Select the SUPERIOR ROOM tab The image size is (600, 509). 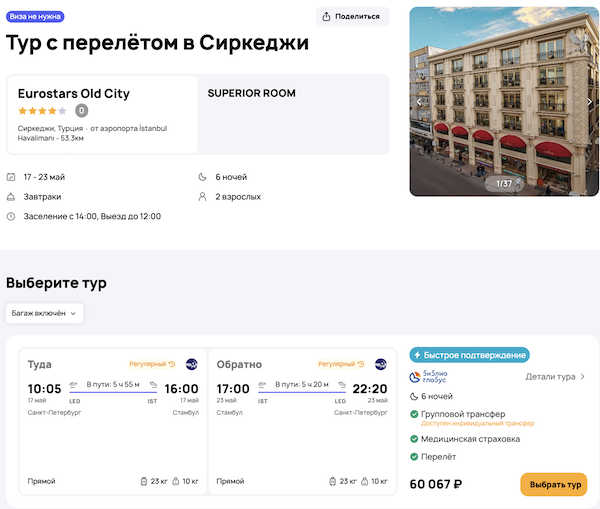tap(252, 94)
